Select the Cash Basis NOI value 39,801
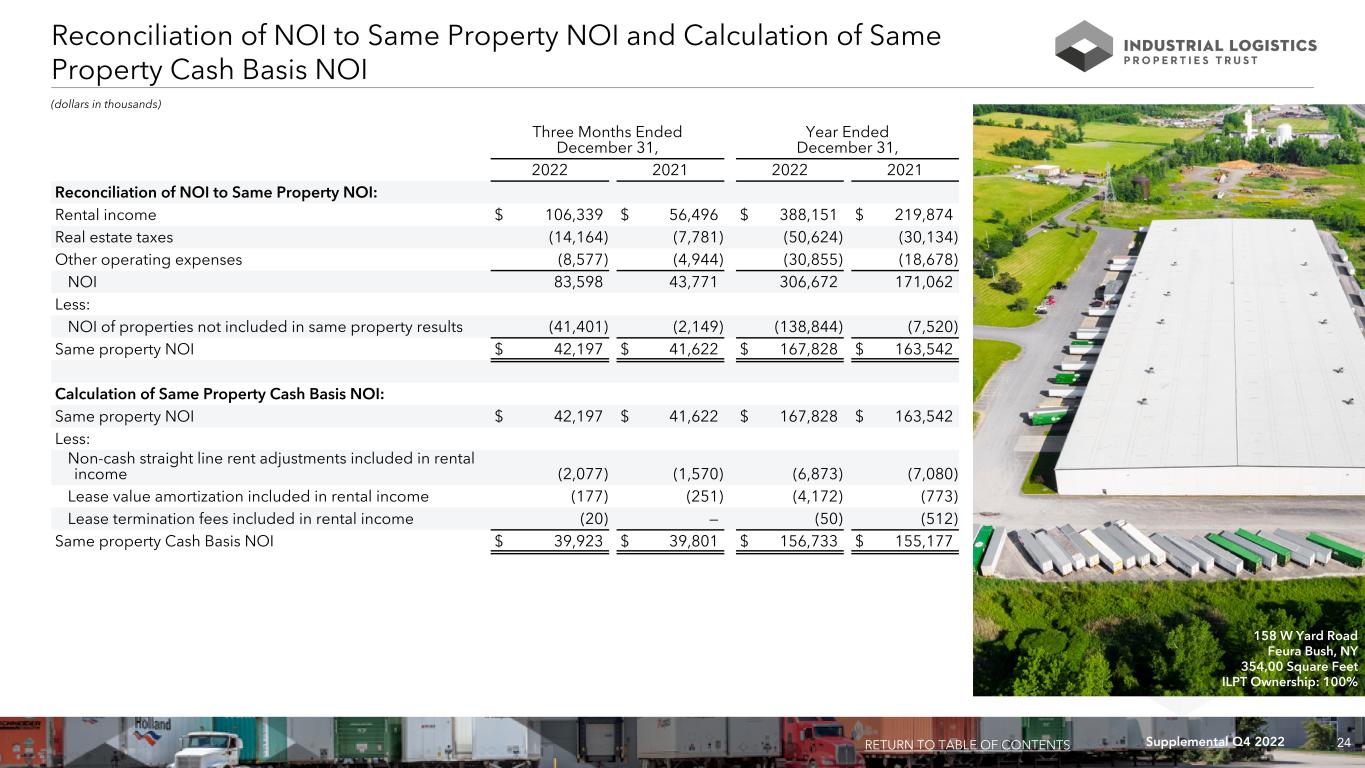The width and height of the screenshot is (1365, 768). pyautogui.click(x=694, y=542)
